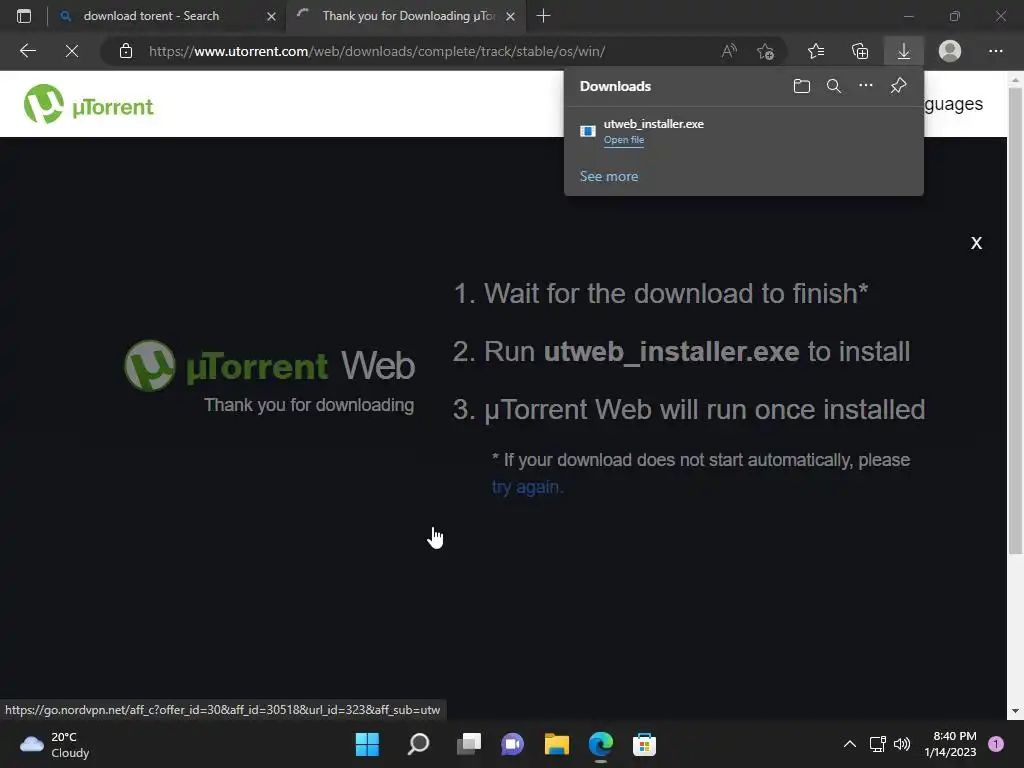
Task: Open the Favorites list
Action: click(x=816, y=51)
